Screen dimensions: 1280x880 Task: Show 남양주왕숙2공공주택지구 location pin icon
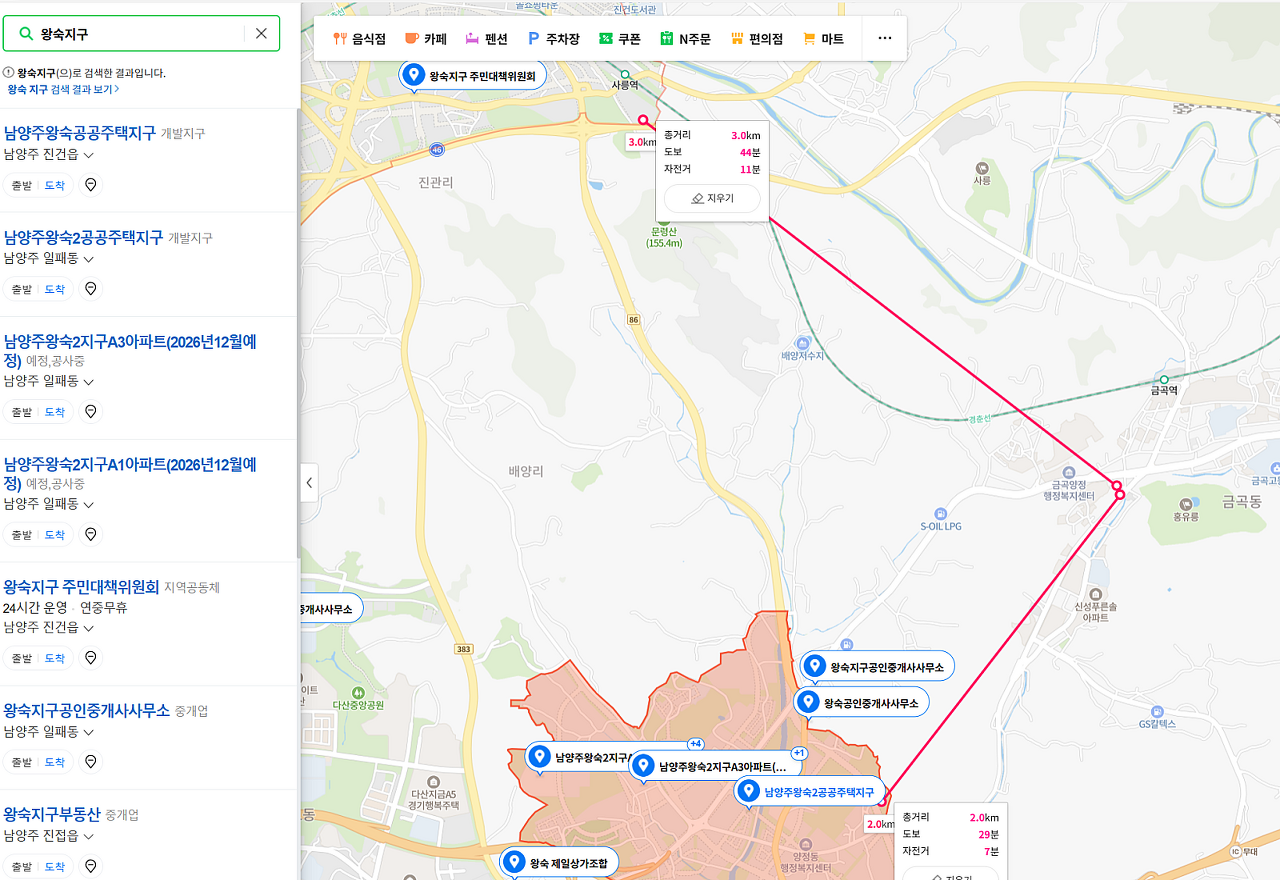tap(91, 289)
